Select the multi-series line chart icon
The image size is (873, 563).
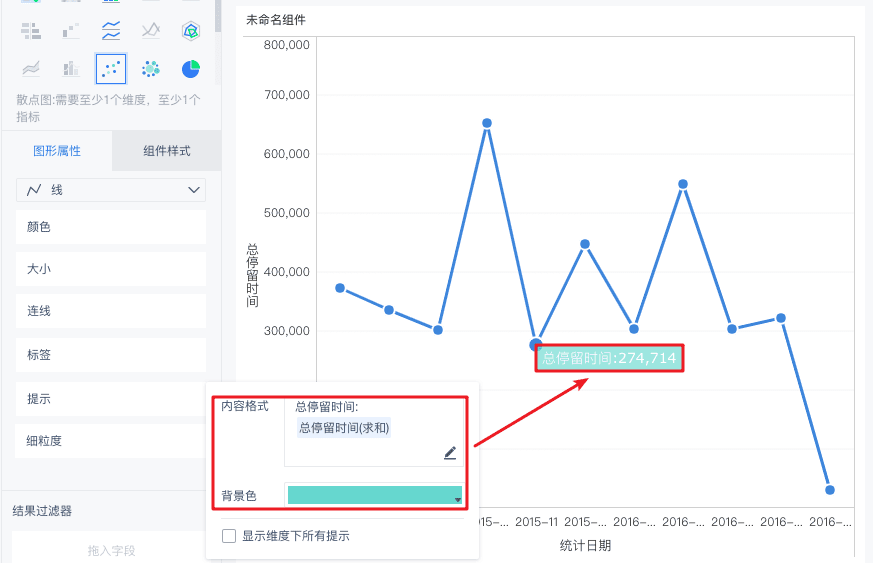(111, 31)
